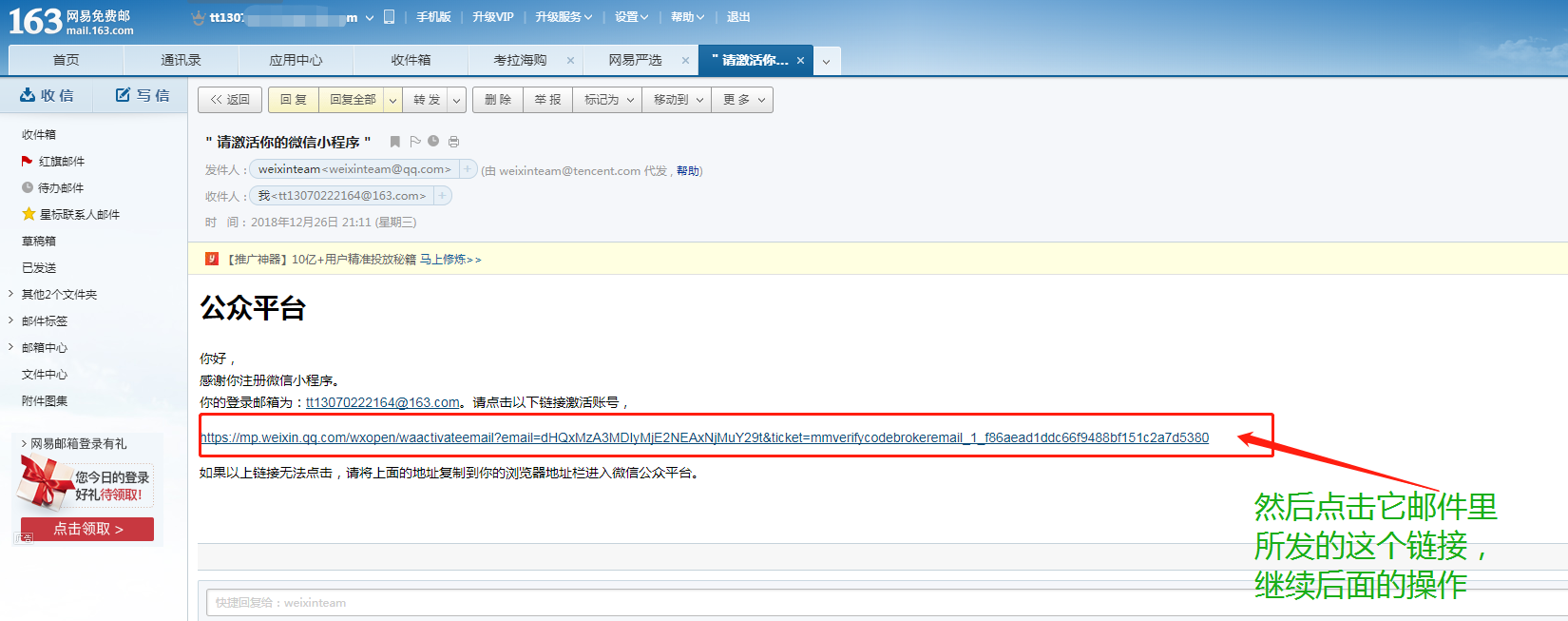
Task: Click the 163 NetEase mail logo
Action: pos(71,21)
